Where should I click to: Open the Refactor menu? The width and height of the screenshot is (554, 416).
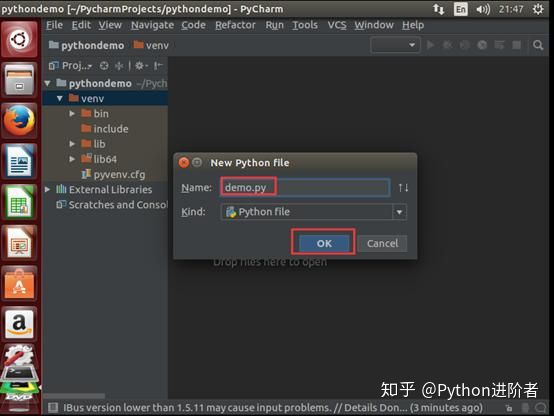pyautogui.click(x=235, y=25)
